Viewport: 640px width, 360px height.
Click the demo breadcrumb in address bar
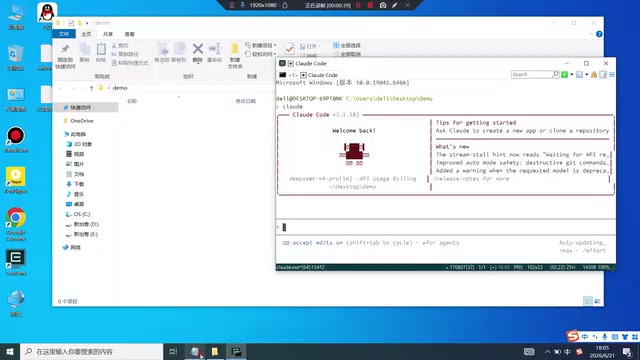tap(120, 88)
